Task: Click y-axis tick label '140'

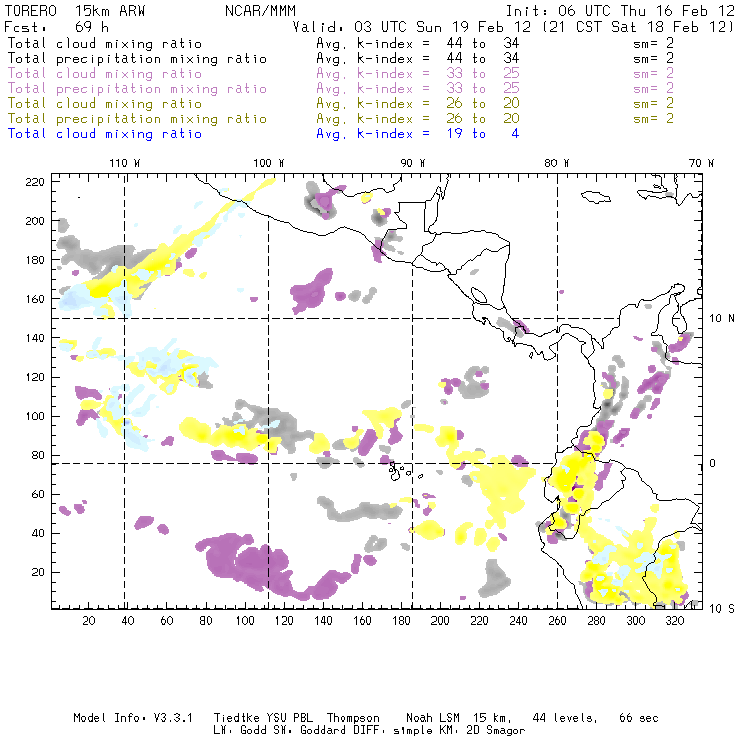Action: coord(35,338)
